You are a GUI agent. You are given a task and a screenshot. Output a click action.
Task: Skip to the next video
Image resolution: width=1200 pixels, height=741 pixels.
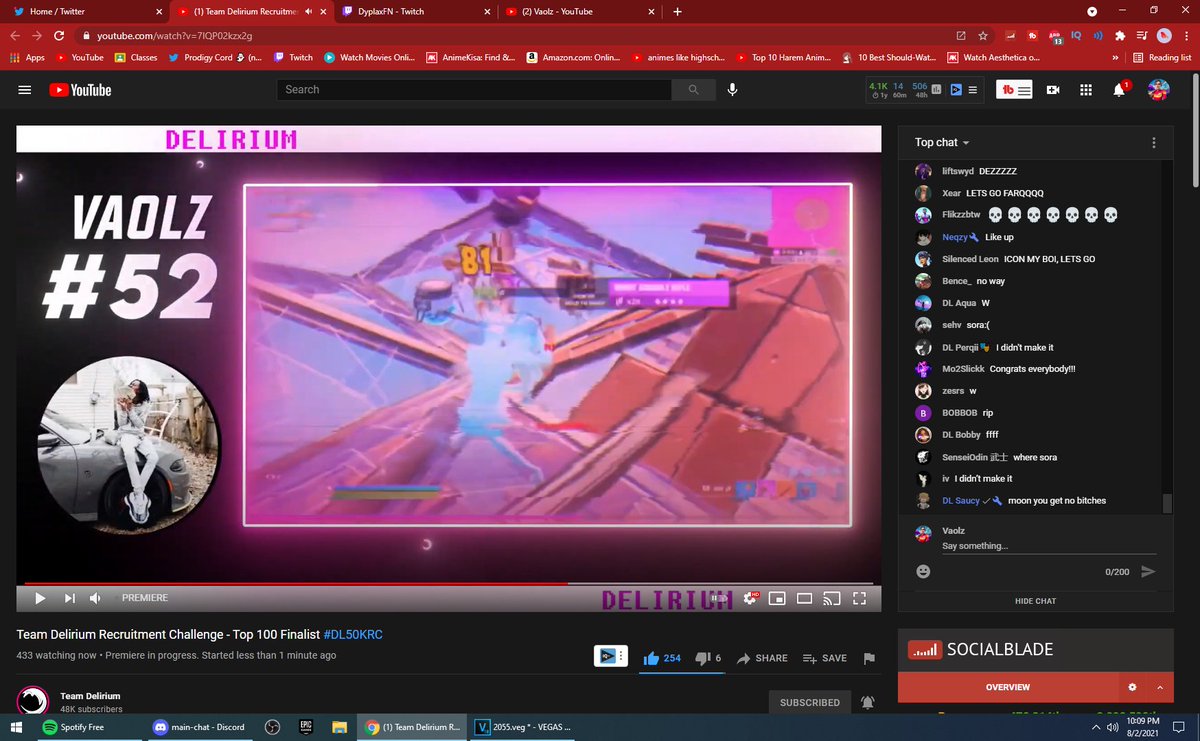[x=69, y=598]
